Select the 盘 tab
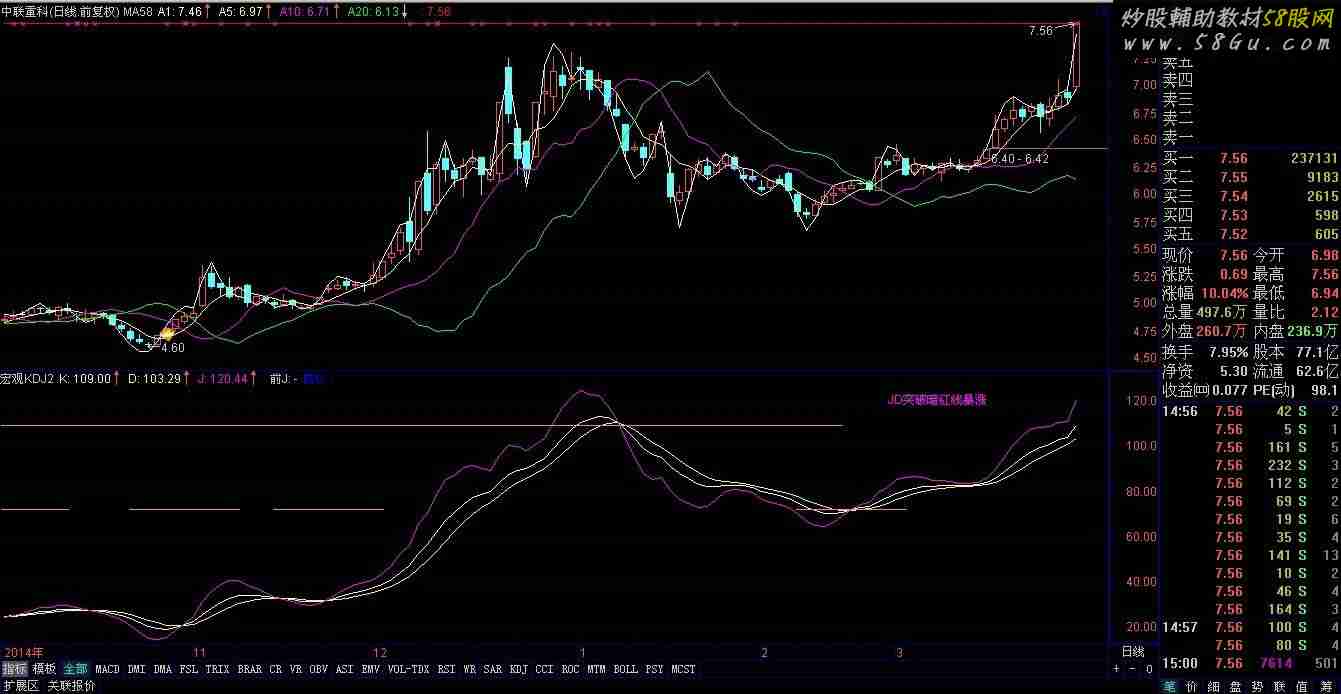 click(1235, 686)
